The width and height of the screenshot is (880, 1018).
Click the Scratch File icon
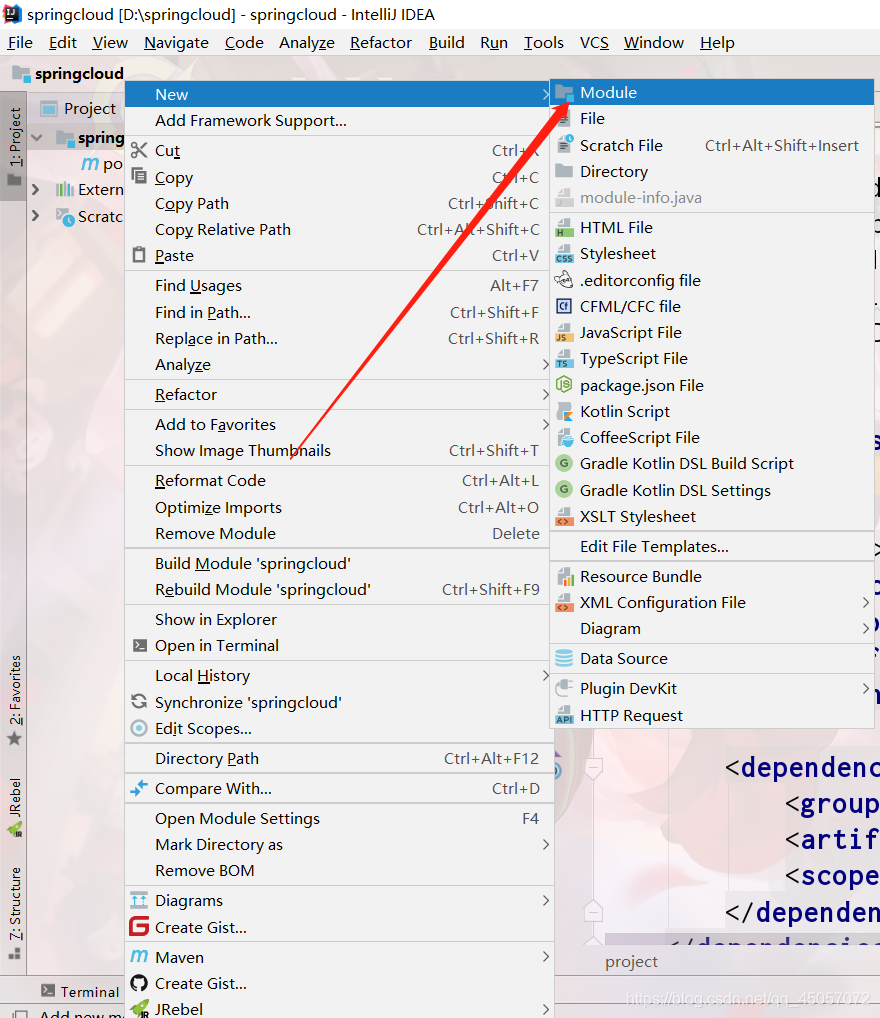(564, 145)
